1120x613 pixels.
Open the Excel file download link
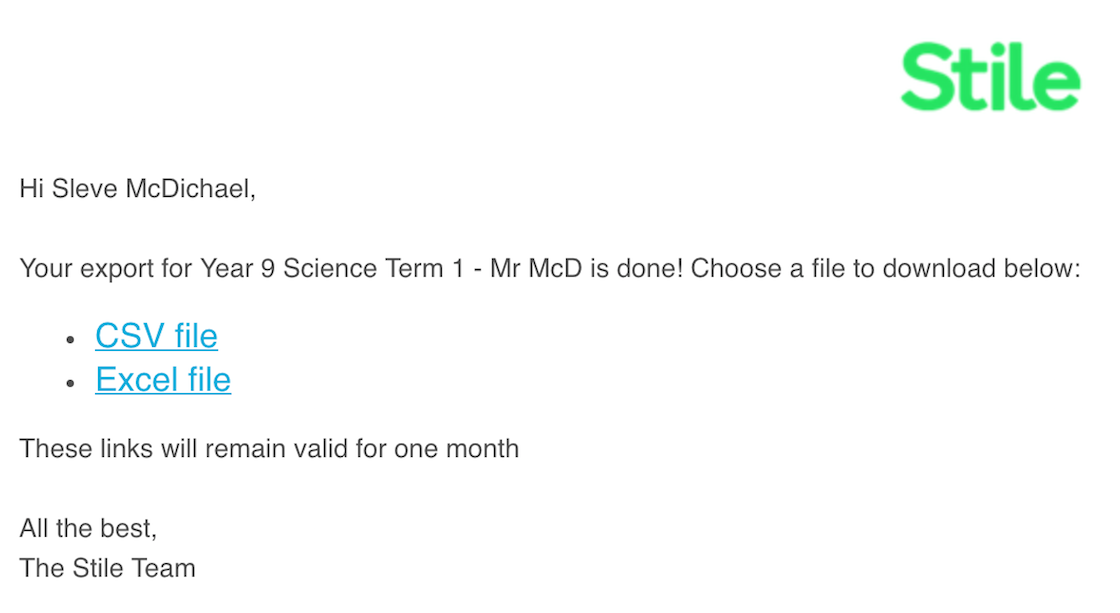pos(163,379)
